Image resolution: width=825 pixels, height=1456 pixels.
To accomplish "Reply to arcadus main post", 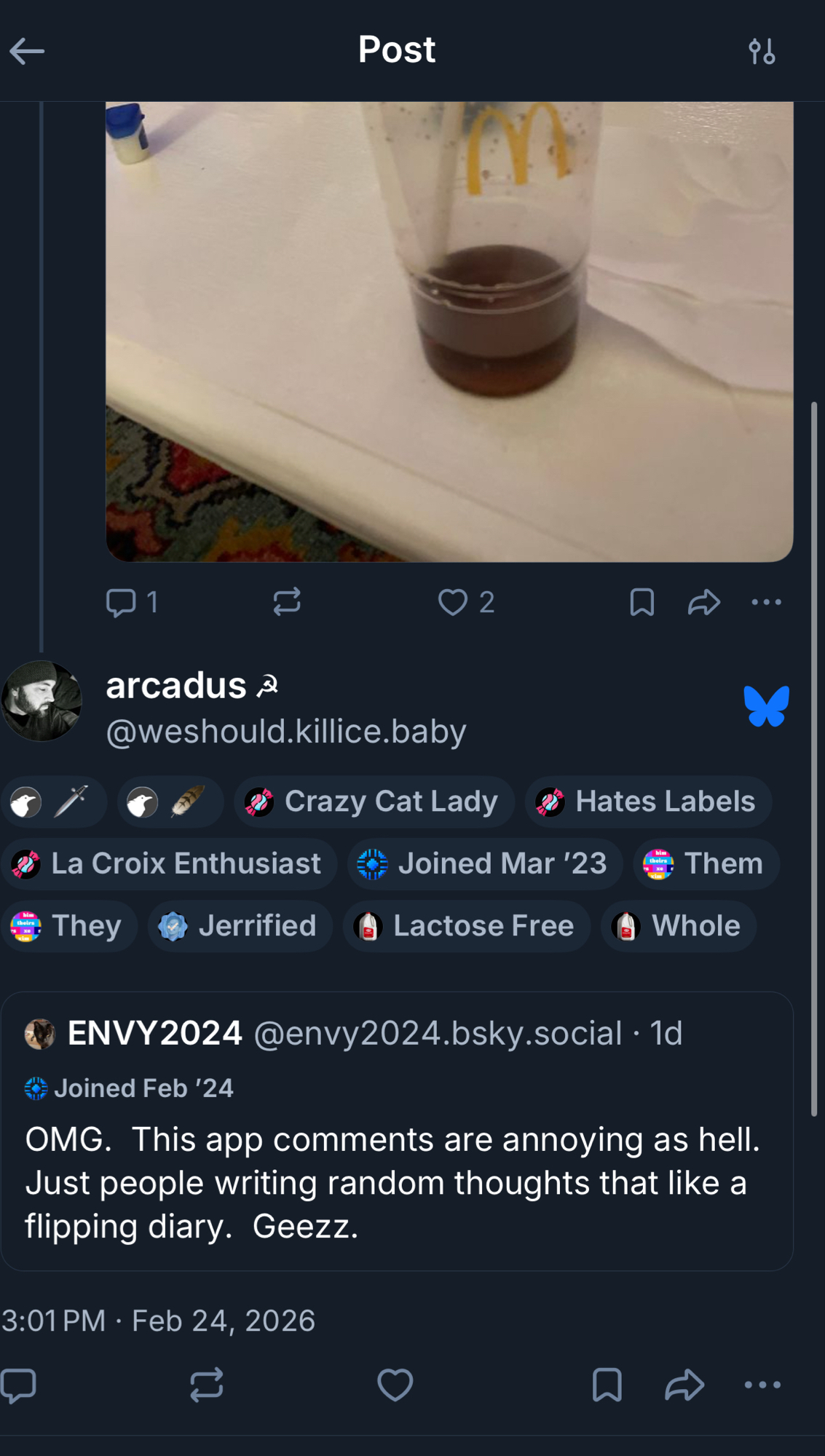I will [x=19, y=1385].
